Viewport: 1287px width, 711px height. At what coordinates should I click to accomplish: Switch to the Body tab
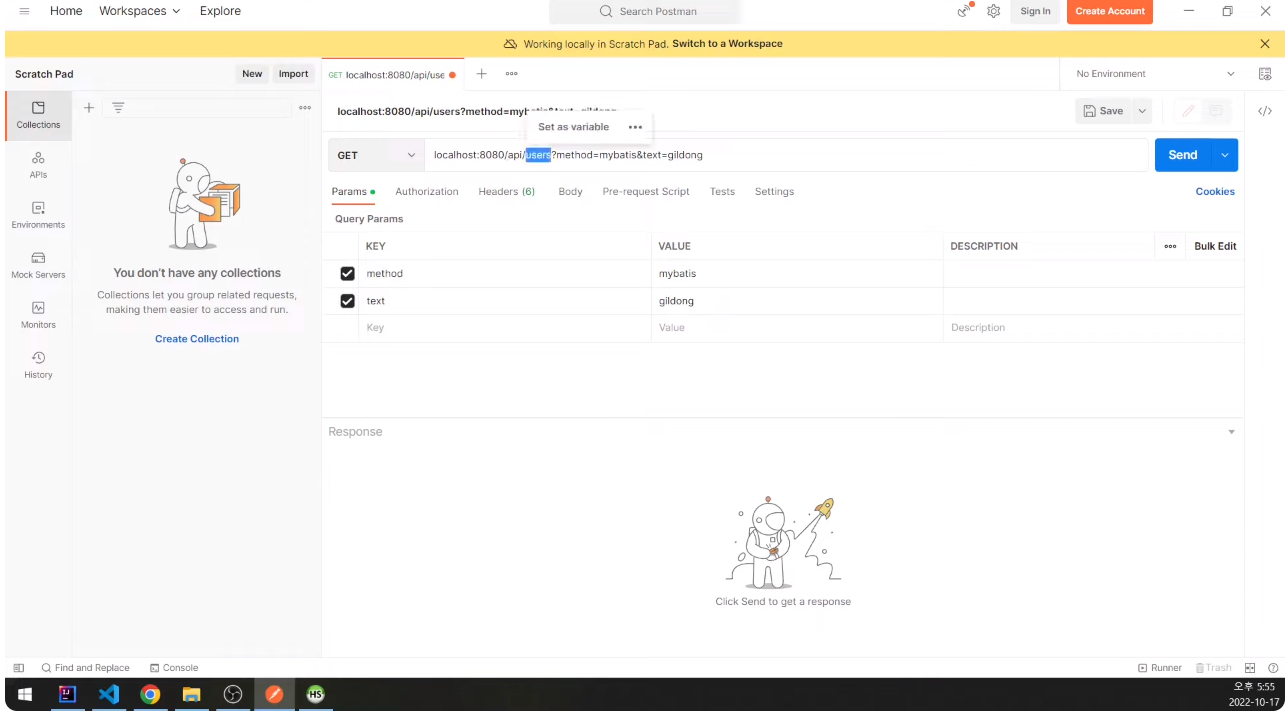click(570, 192)
